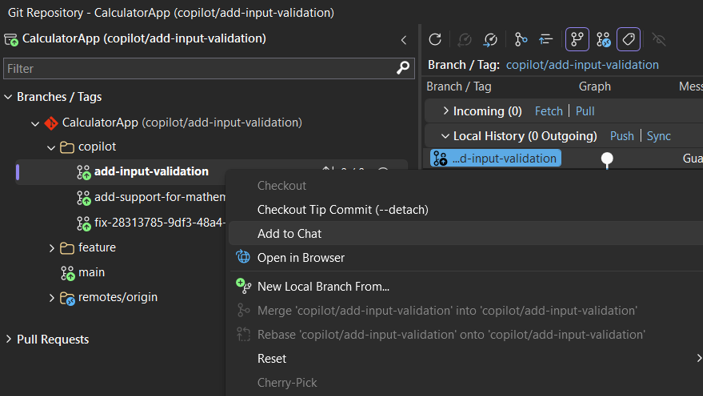This screenshot has height=396, width=703.
Task: Click the search magnifier in Filter box
Action: (x=403, y=68)
